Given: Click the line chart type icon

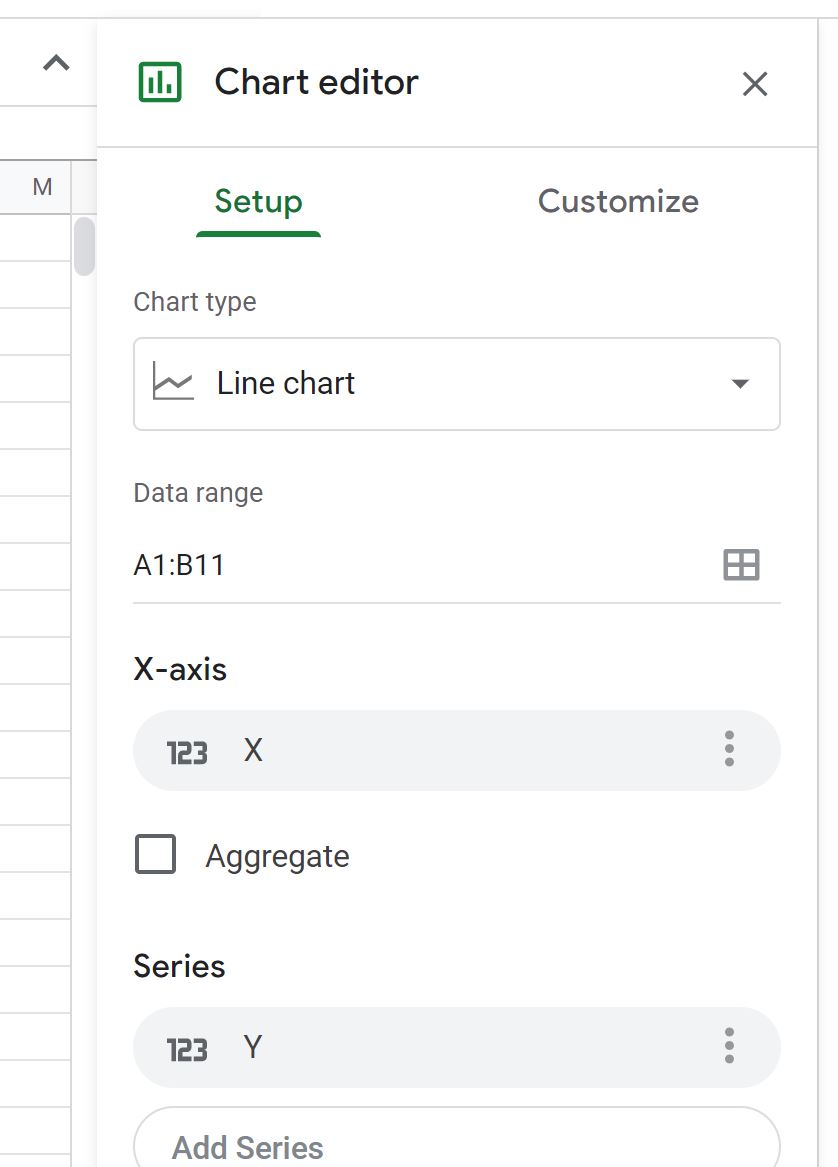Looking at the screenshot, I should point(173,381).
